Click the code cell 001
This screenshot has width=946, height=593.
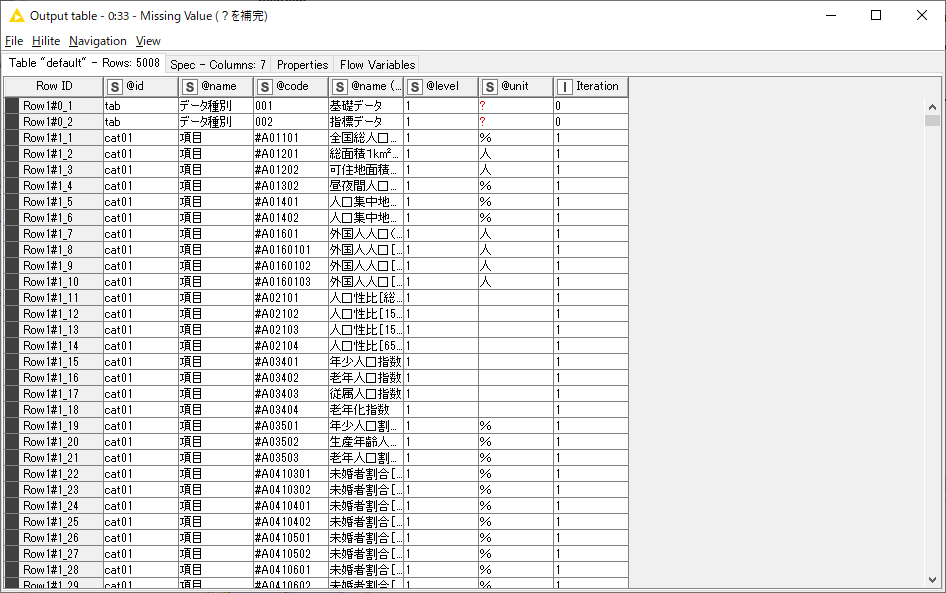coord(291,106)
